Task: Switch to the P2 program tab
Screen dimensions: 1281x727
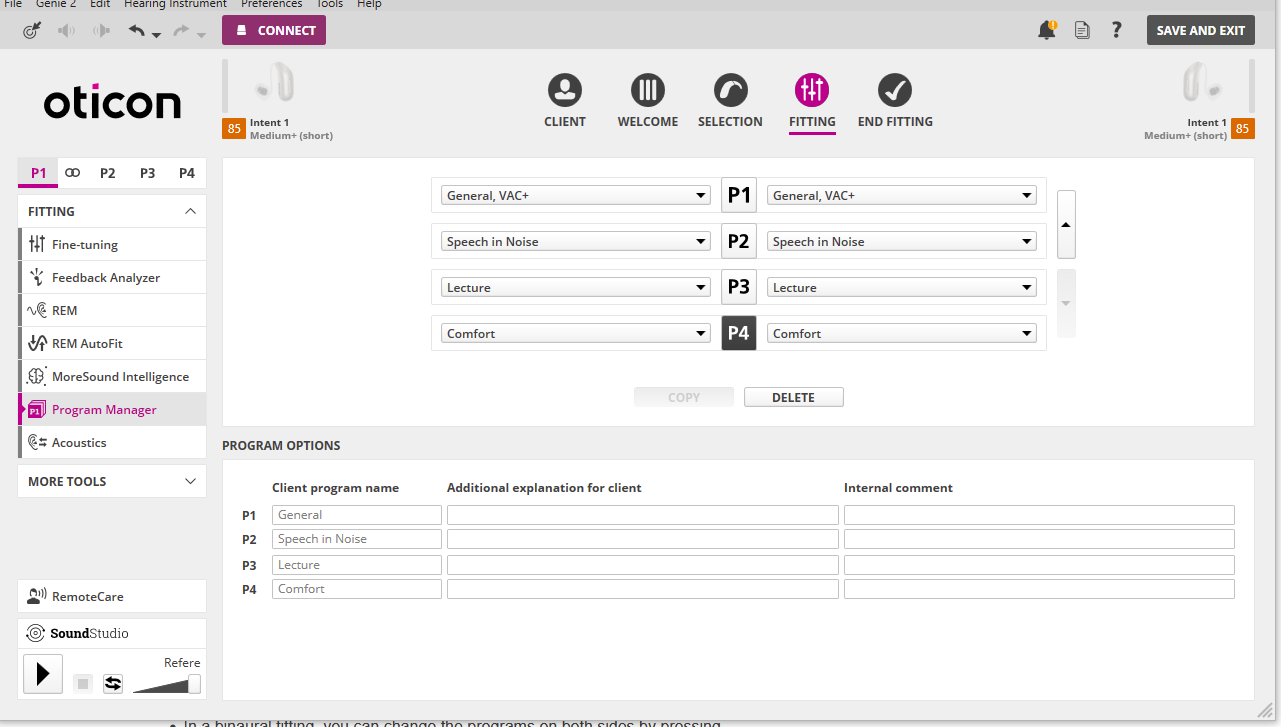Action: click(x=108, y=173)
